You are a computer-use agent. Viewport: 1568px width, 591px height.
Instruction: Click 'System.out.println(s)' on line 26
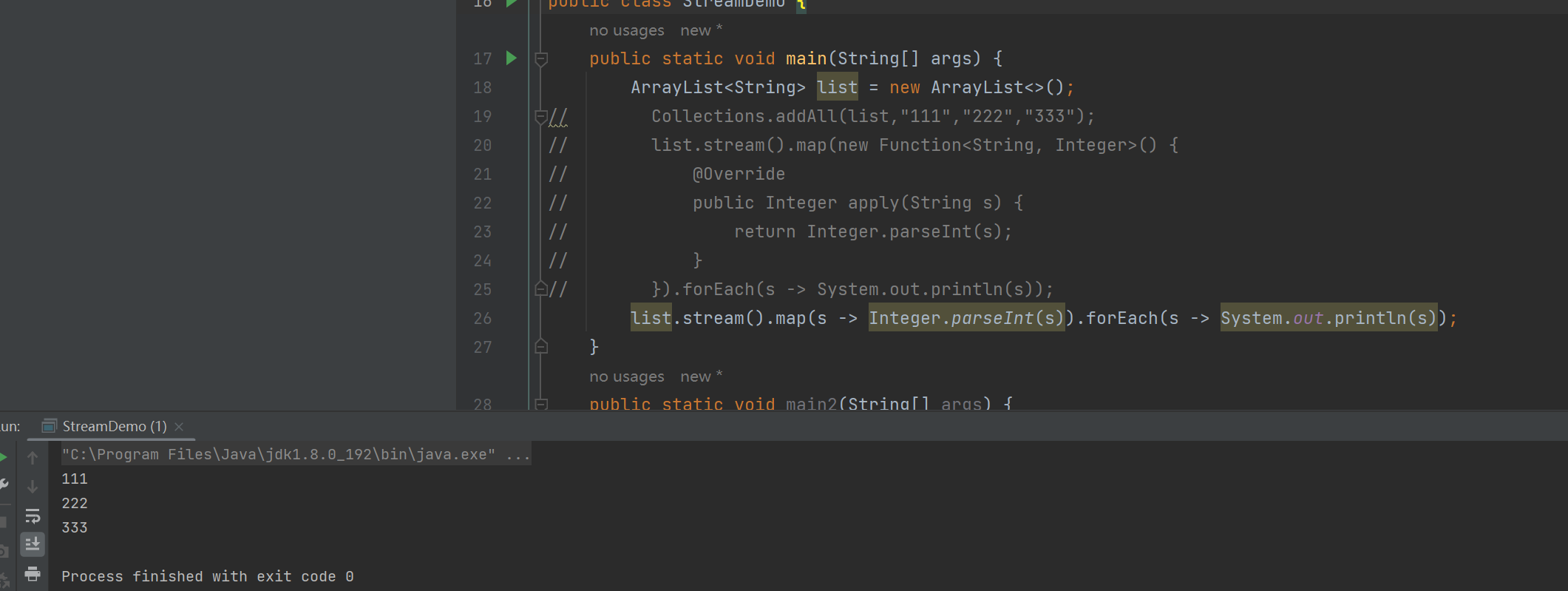1328,318
